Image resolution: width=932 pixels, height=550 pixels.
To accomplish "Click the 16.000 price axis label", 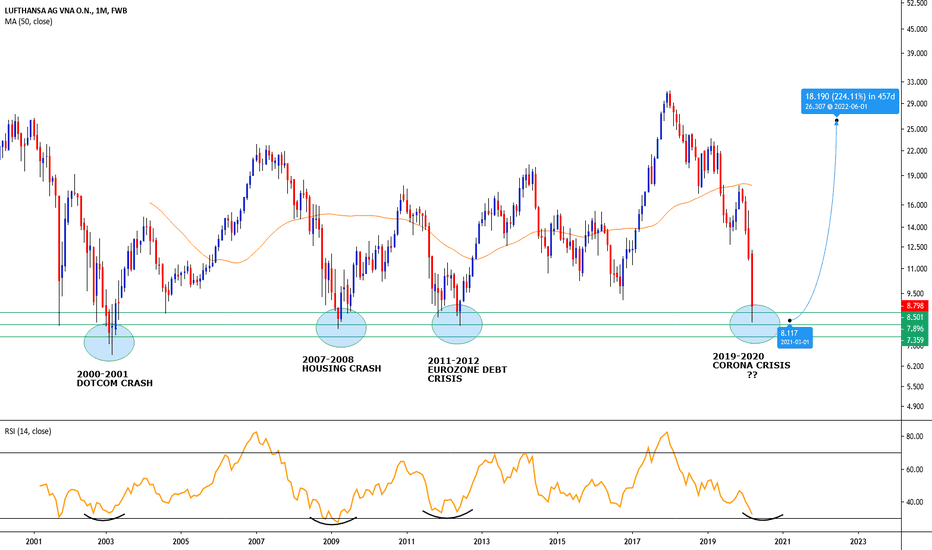I will coord(915,205).
